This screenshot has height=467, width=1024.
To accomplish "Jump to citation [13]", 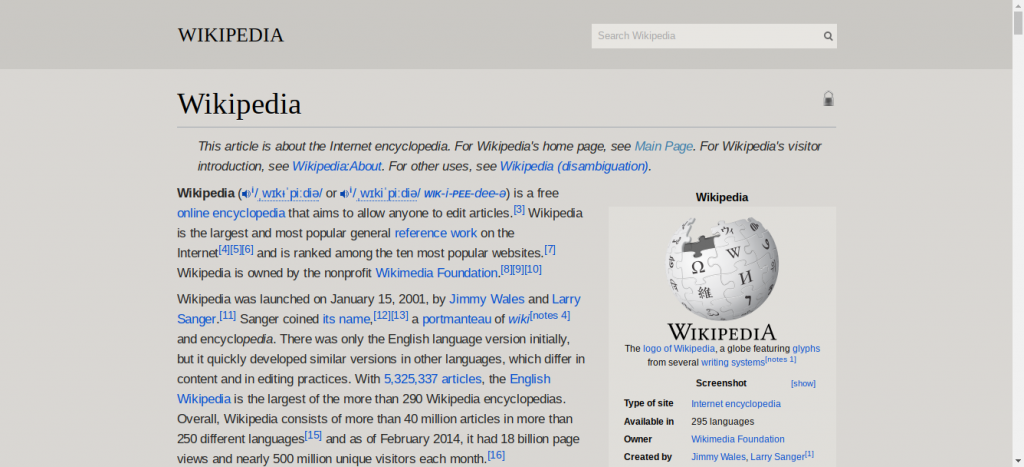I will pos(400,315).
